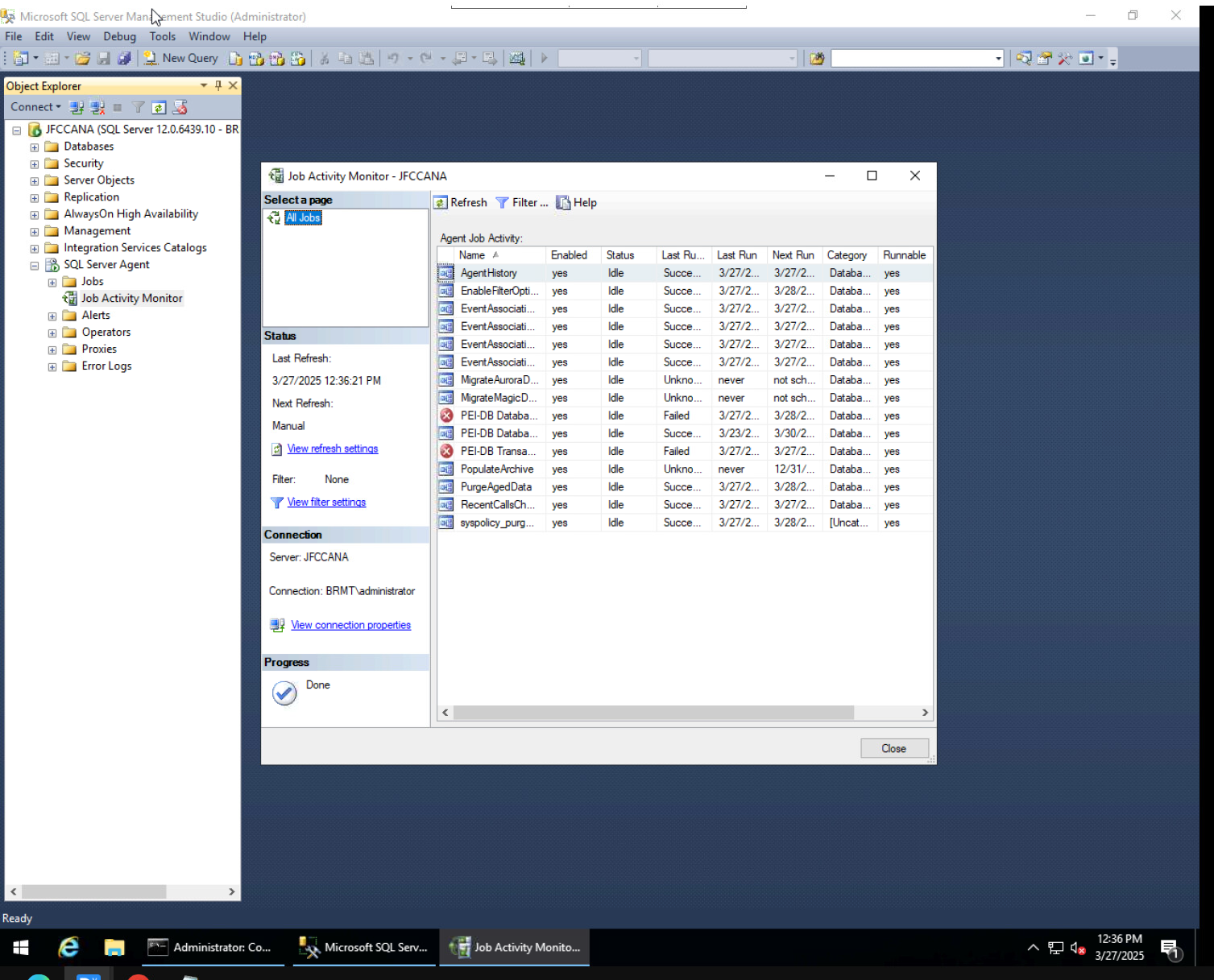The image size is (1214, 980).
Task: Collapse the SQL Server Agent tree node
Action: [x=35, y=266]
